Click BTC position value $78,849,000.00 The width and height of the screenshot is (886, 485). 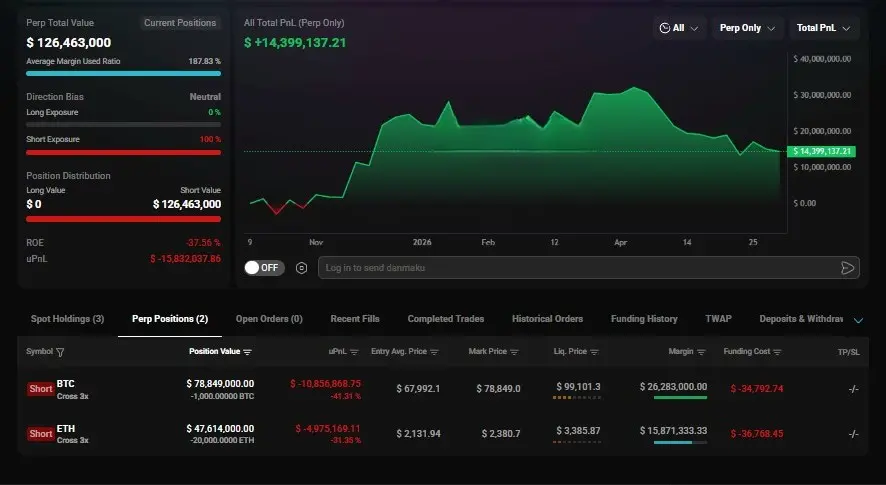coord(220,384)
